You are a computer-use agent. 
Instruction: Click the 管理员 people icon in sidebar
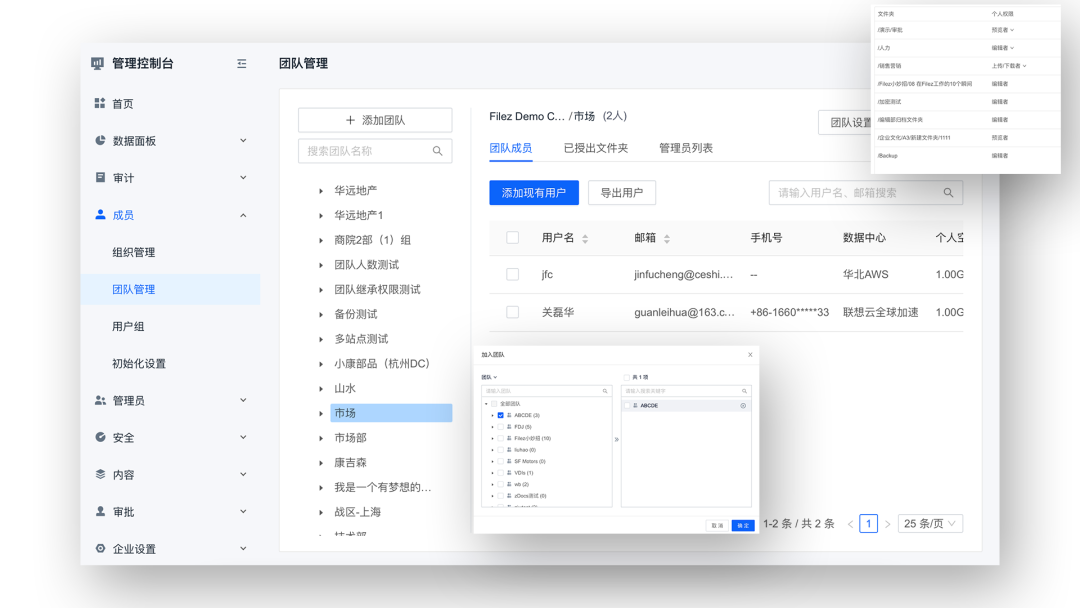(x=100, y=400)
